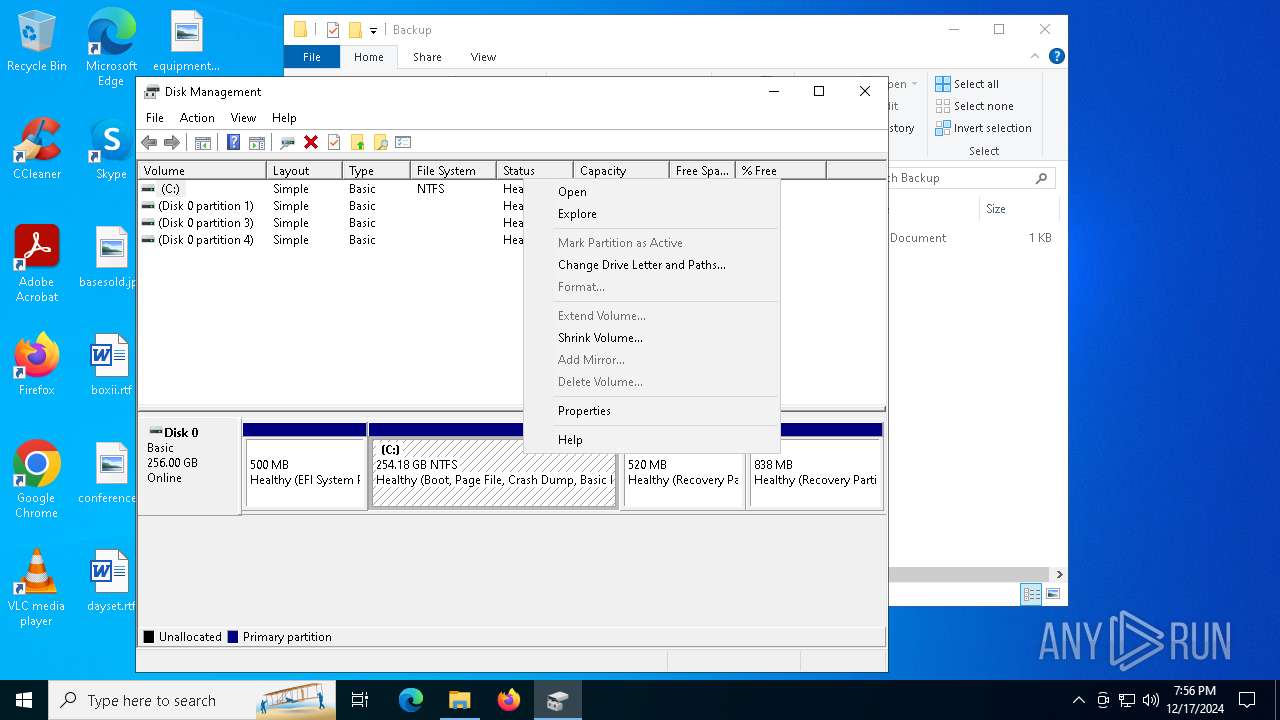Select Shrink Volume from the context menu
Image resolution: width=1280 pixels, height=720 pixels.
[651, 338]
